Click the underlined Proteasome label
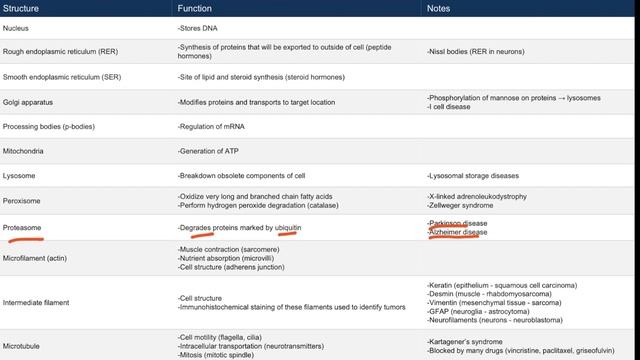 click(x=22, y=228)
